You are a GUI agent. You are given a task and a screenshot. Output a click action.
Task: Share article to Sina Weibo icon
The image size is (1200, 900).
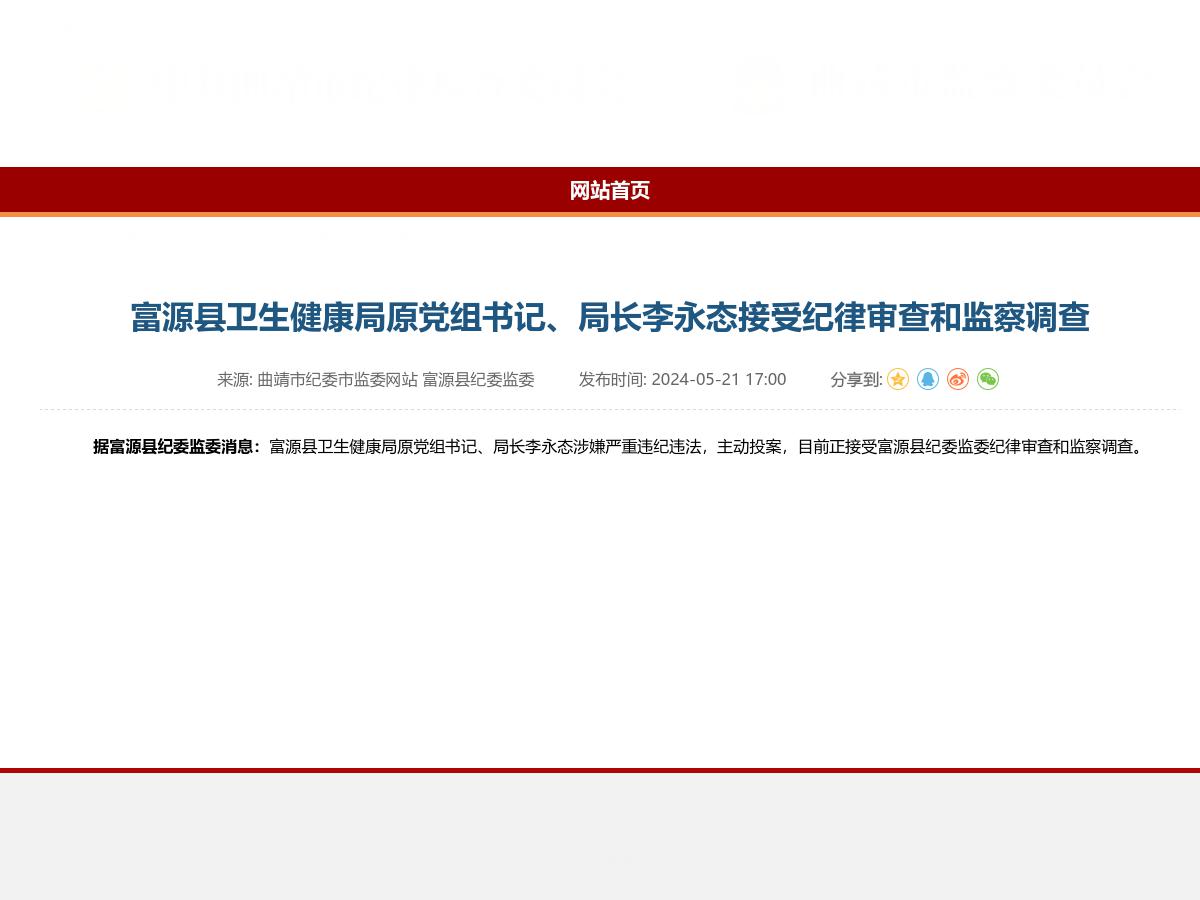click(x=957, y=379)
